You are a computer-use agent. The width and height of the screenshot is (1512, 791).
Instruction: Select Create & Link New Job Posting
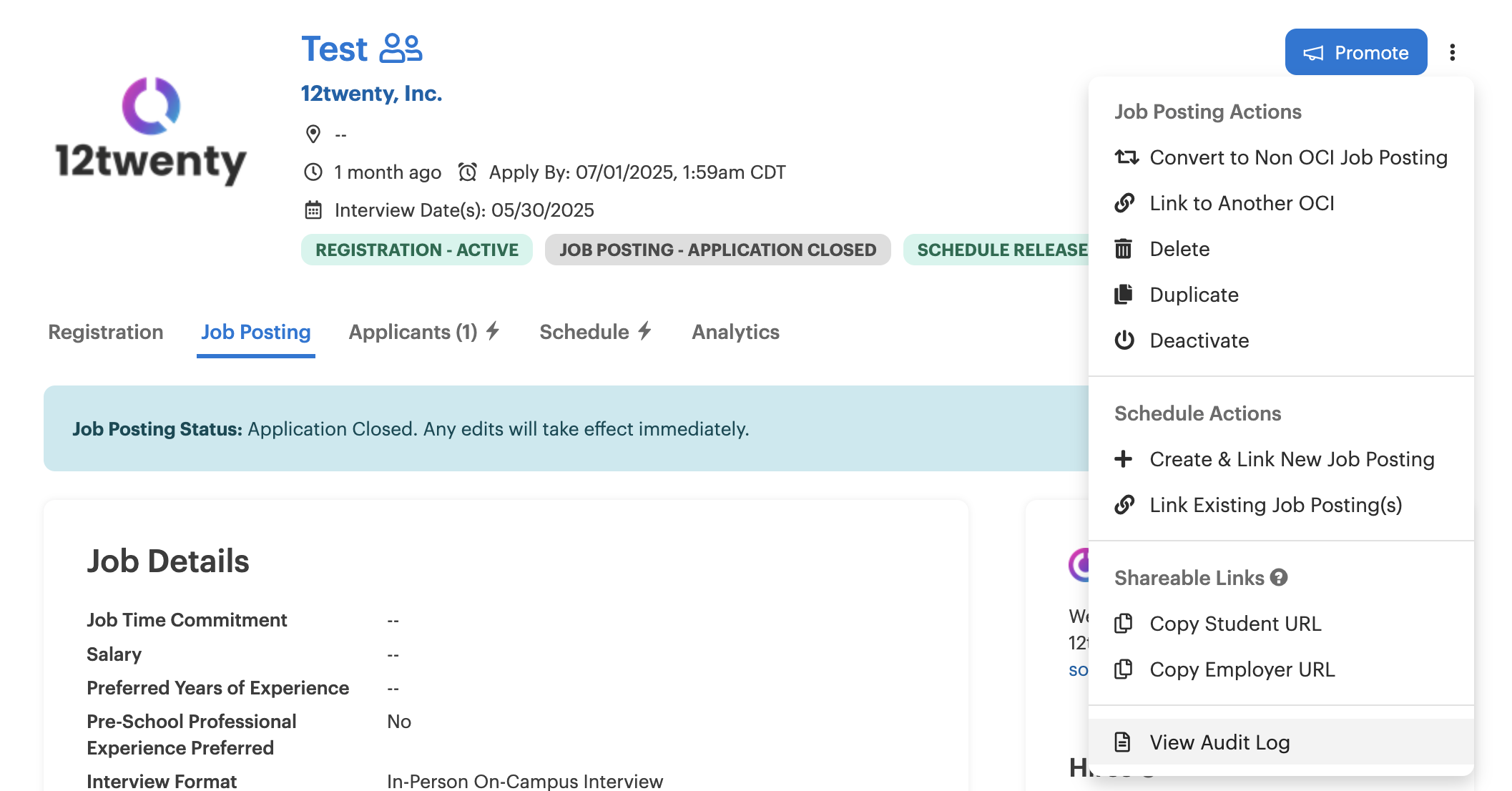[1292, 459]
